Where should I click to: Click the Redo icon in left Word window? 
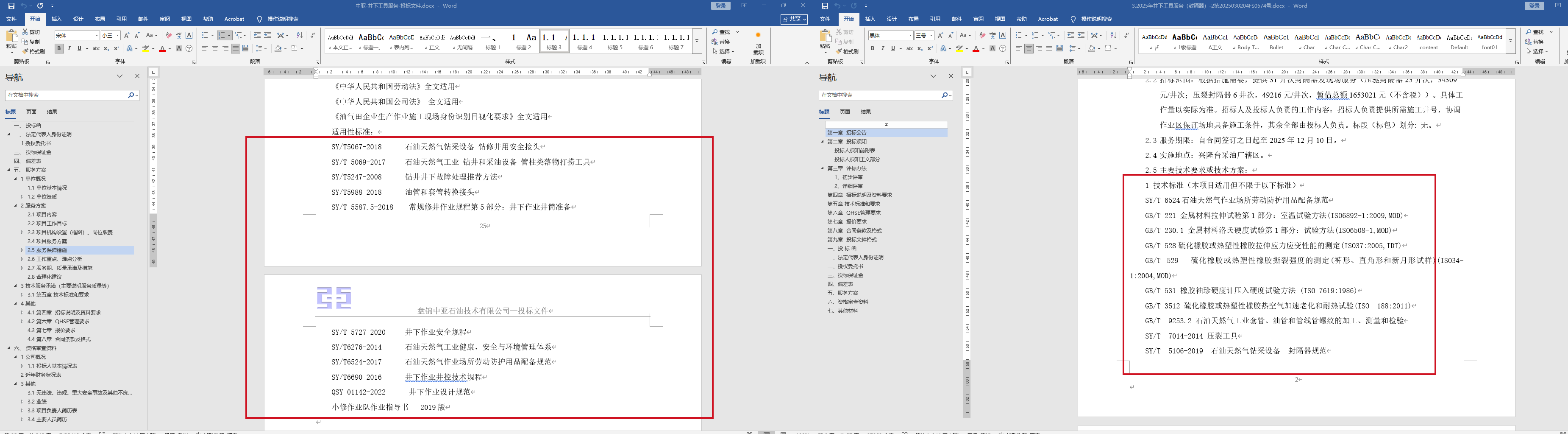40,6
